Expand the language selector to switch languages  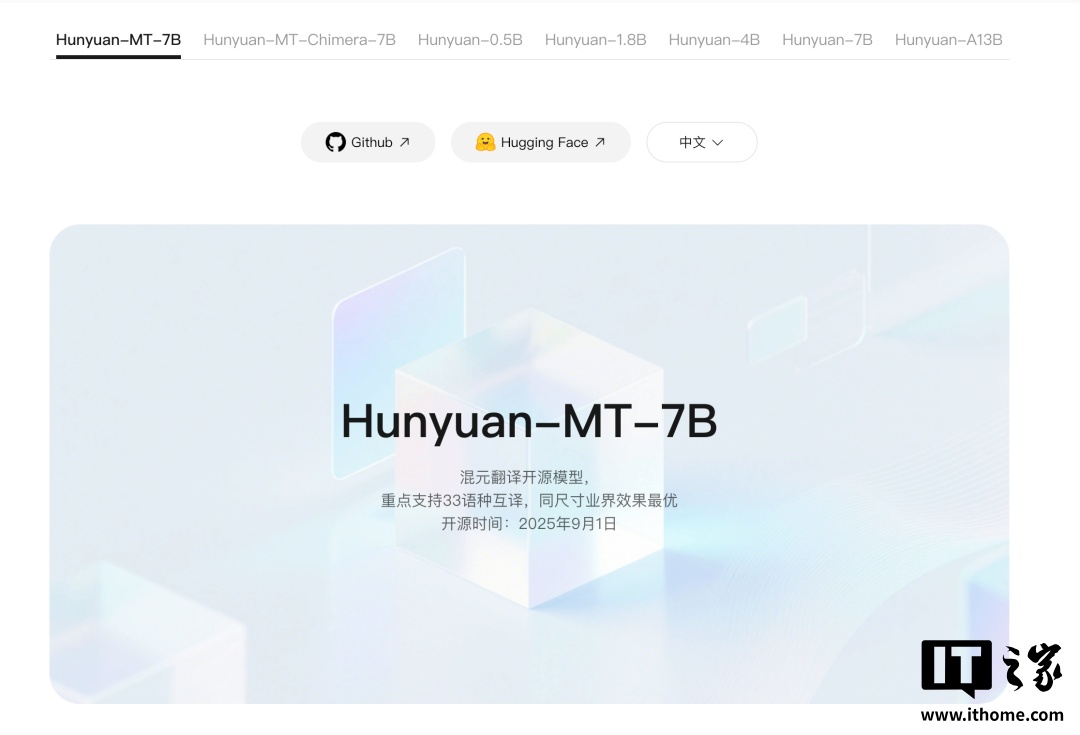point(701,142)
